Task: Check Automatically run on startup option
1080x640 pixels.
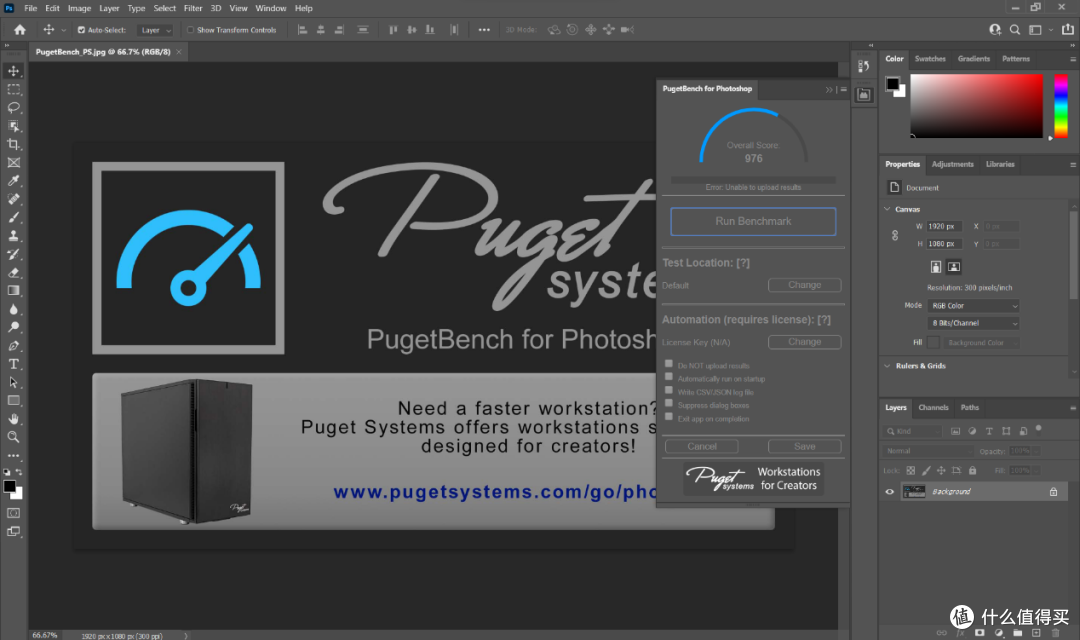Action: [x=668, y=377]
